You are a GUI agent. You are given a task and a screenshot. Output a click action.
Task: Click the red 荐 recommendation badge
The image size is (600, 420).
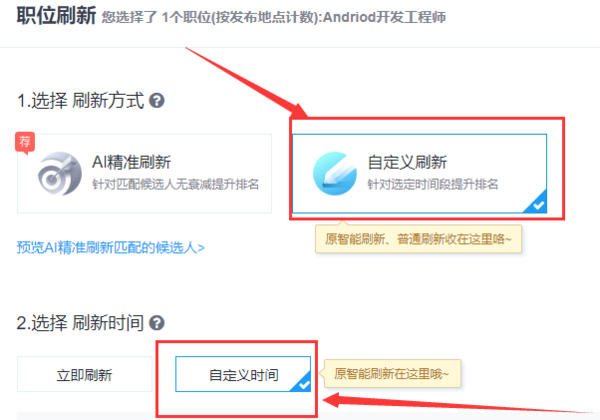[x=25, y=143]
